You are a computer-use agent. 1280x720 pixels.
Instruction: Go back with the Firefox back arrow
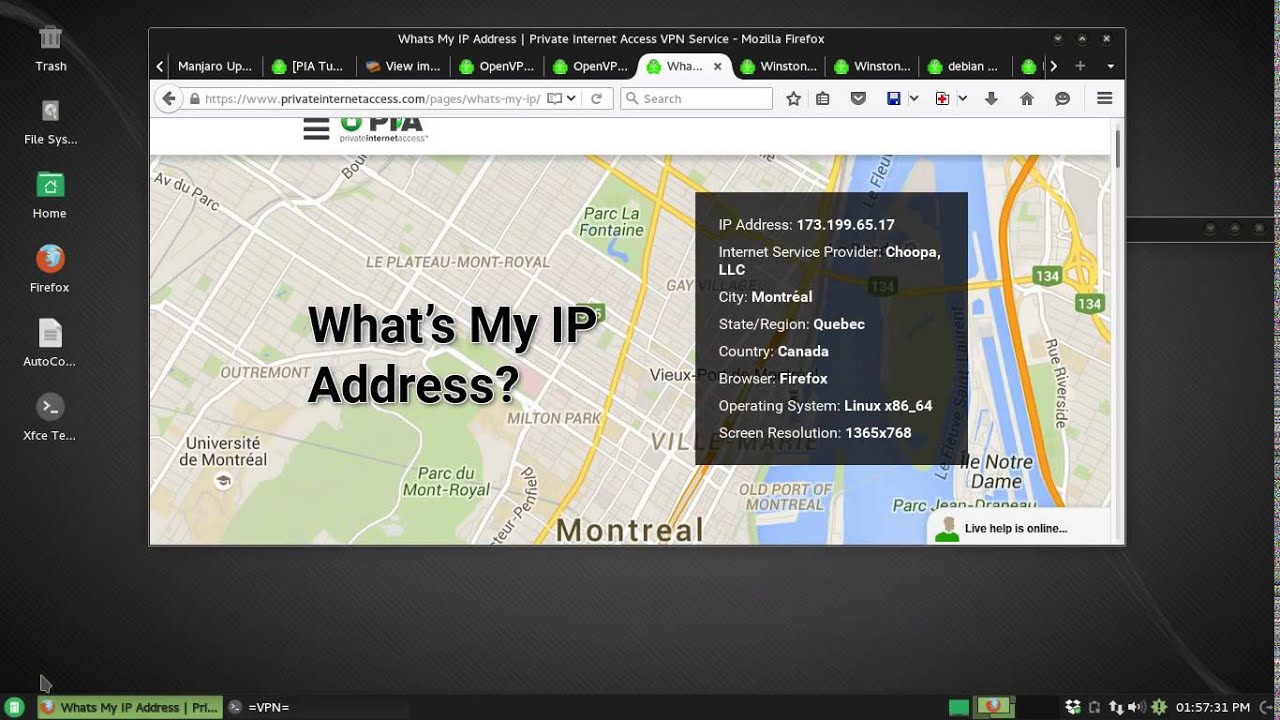[169, 98]
